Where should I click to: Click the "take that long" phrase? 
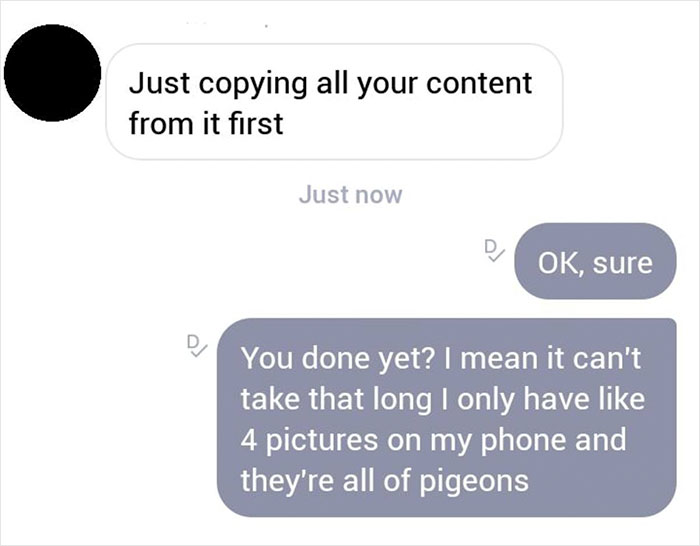pyautogui.click(x=318, y=399)
